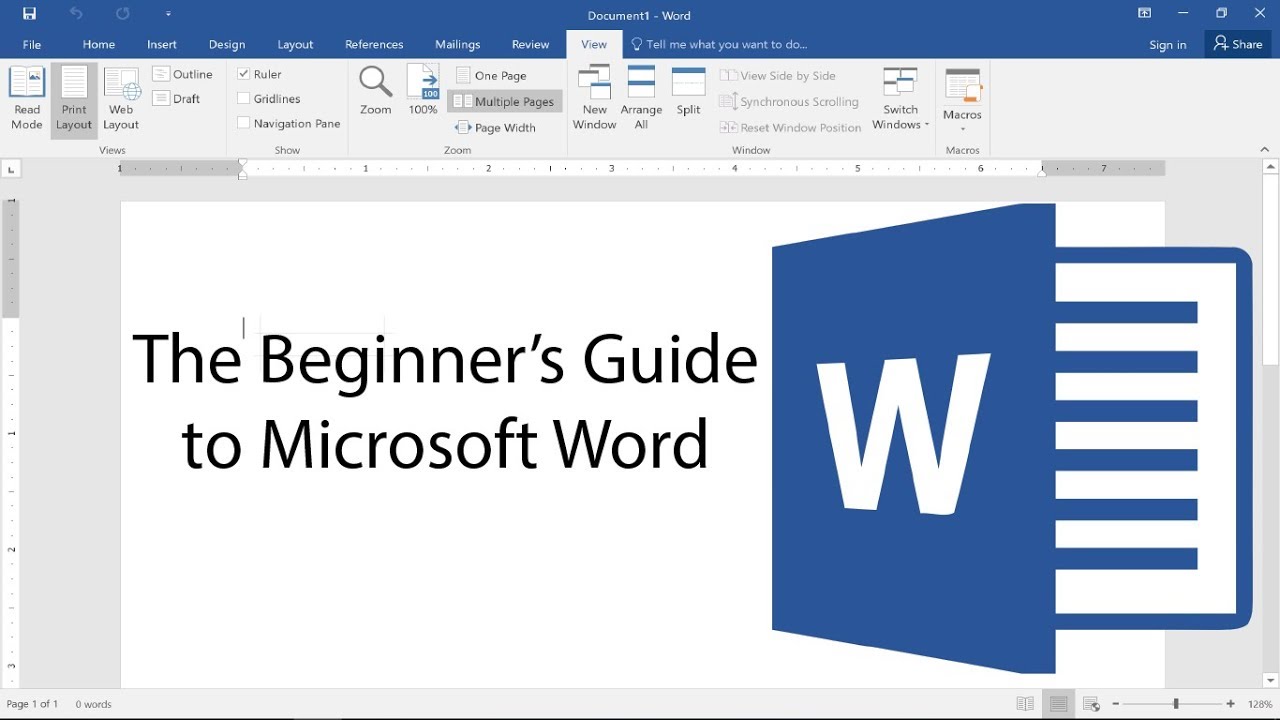The width and height of the screenshot is (1280, 720).
Task: Switch to the Mailings tab
Action: coord(457,44)
